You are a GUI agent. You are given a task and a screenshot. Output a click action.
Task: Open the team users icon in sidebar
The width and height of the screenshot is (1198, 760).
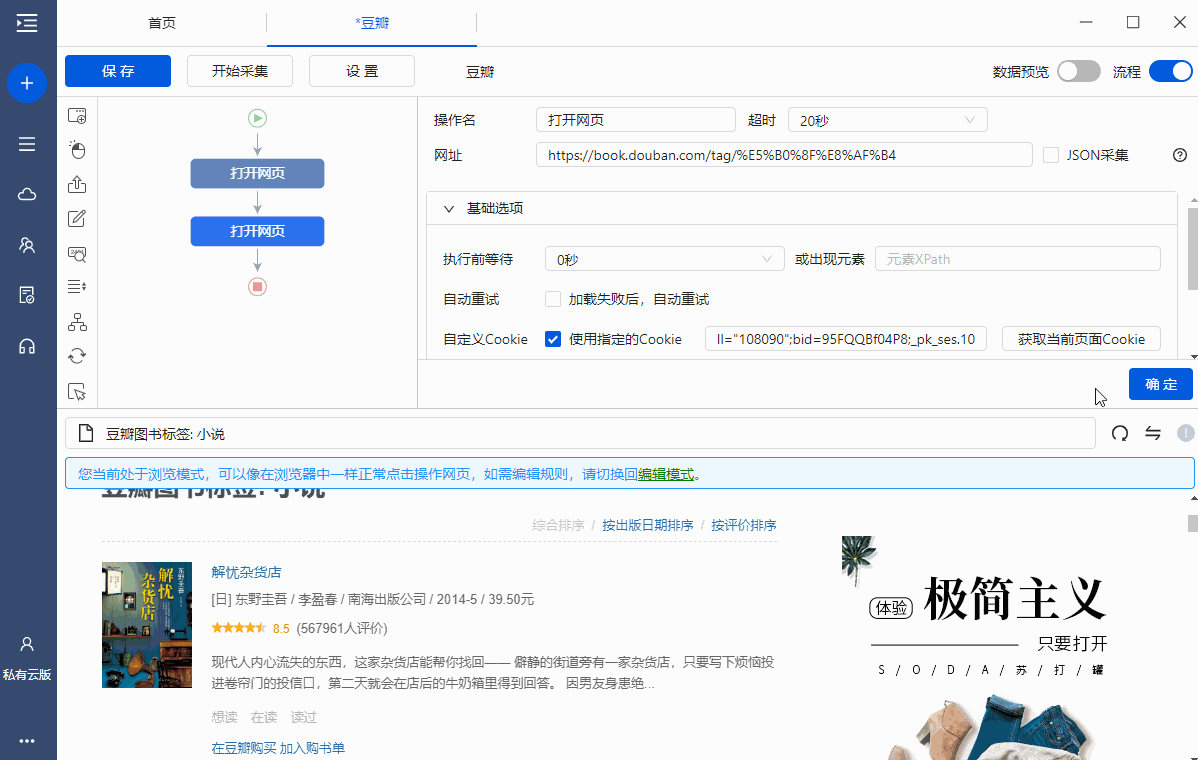tap(27, 245)
